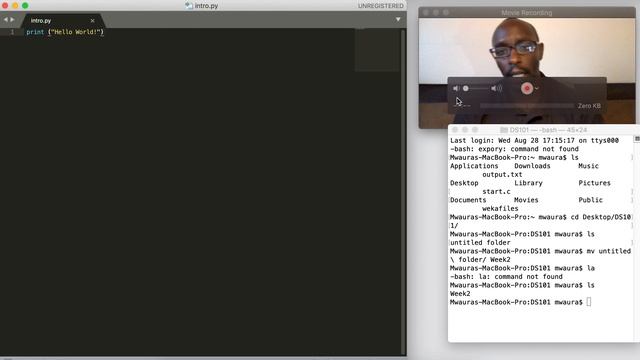
Task: Click the recording progress bar in Movie Recording
Action: [527, 106]
